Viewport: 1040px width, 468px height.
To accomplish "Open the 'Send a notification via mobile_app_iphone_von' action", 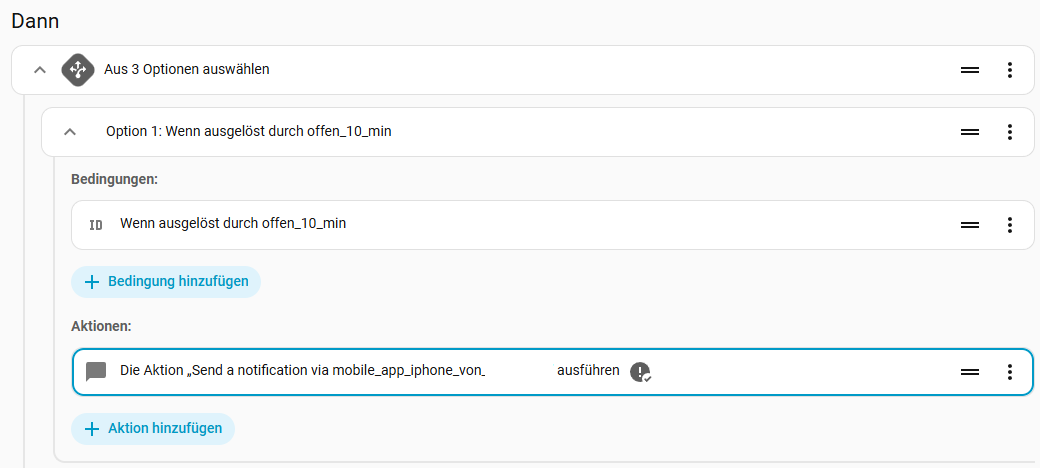I will [552, 372].
